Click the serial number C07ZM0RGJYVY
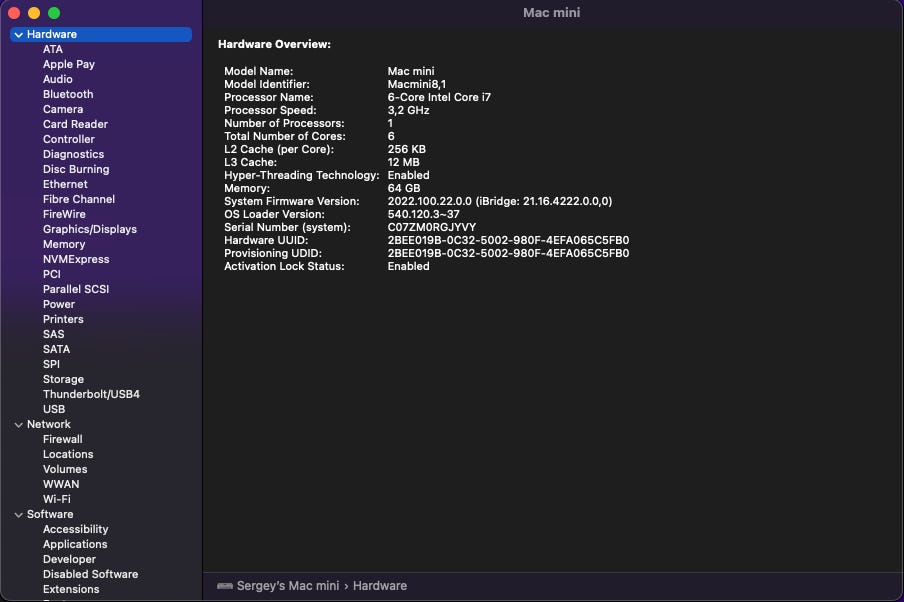 coord(432,227)
